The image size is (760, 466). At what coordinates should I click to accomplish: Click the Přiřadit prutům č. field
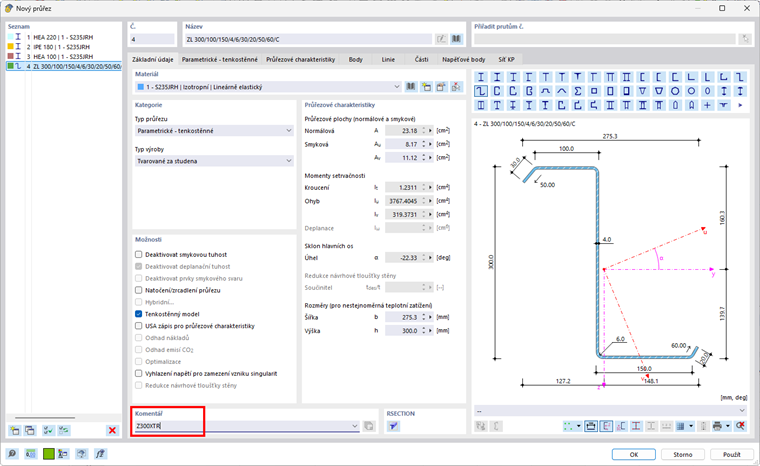click(604, 39)
